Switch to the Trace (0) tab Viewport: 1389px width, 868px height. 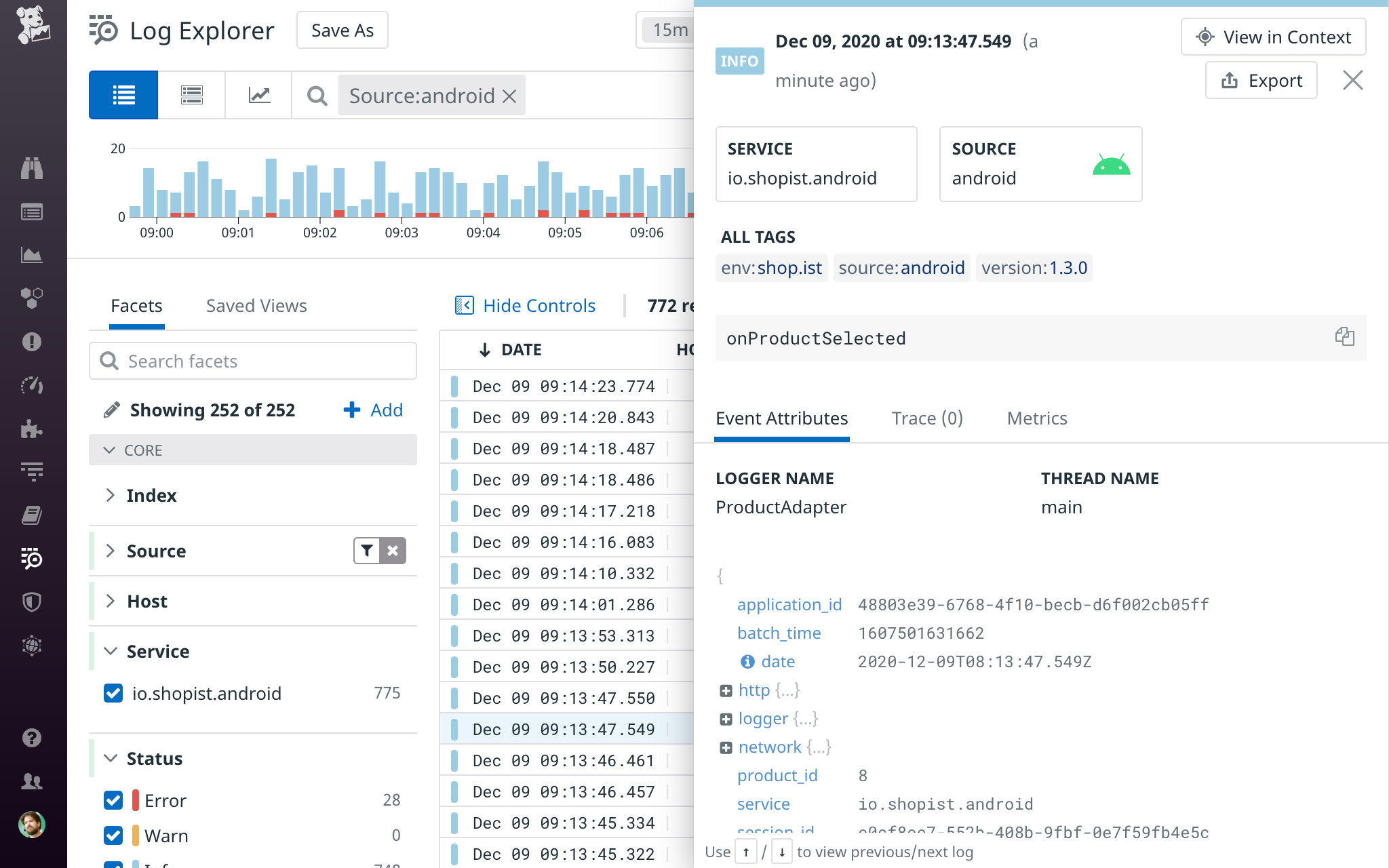(926, 418)
